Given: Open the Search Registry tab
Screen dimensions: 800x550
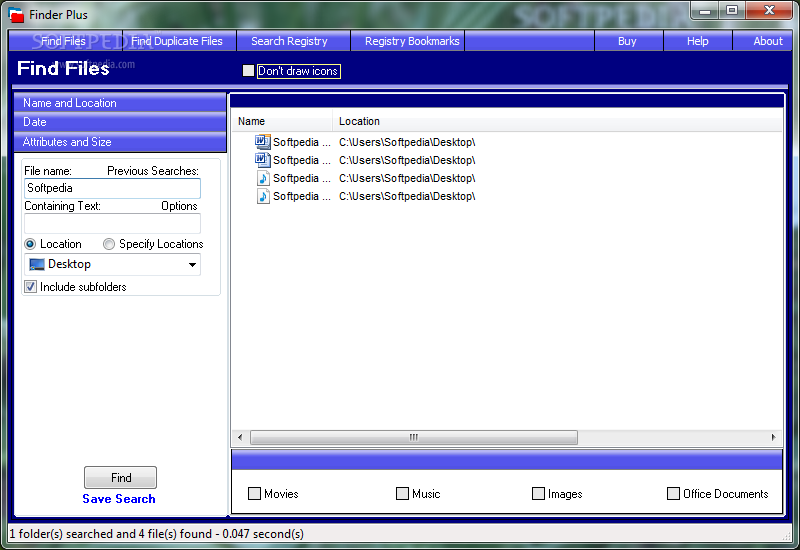Looking at the screenshot, I should (x=293, y=41).
